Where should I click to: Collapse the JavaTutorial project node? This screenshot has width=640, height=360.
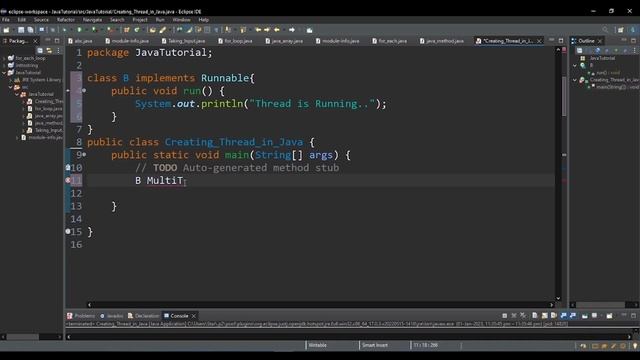[x=4, y=73]
